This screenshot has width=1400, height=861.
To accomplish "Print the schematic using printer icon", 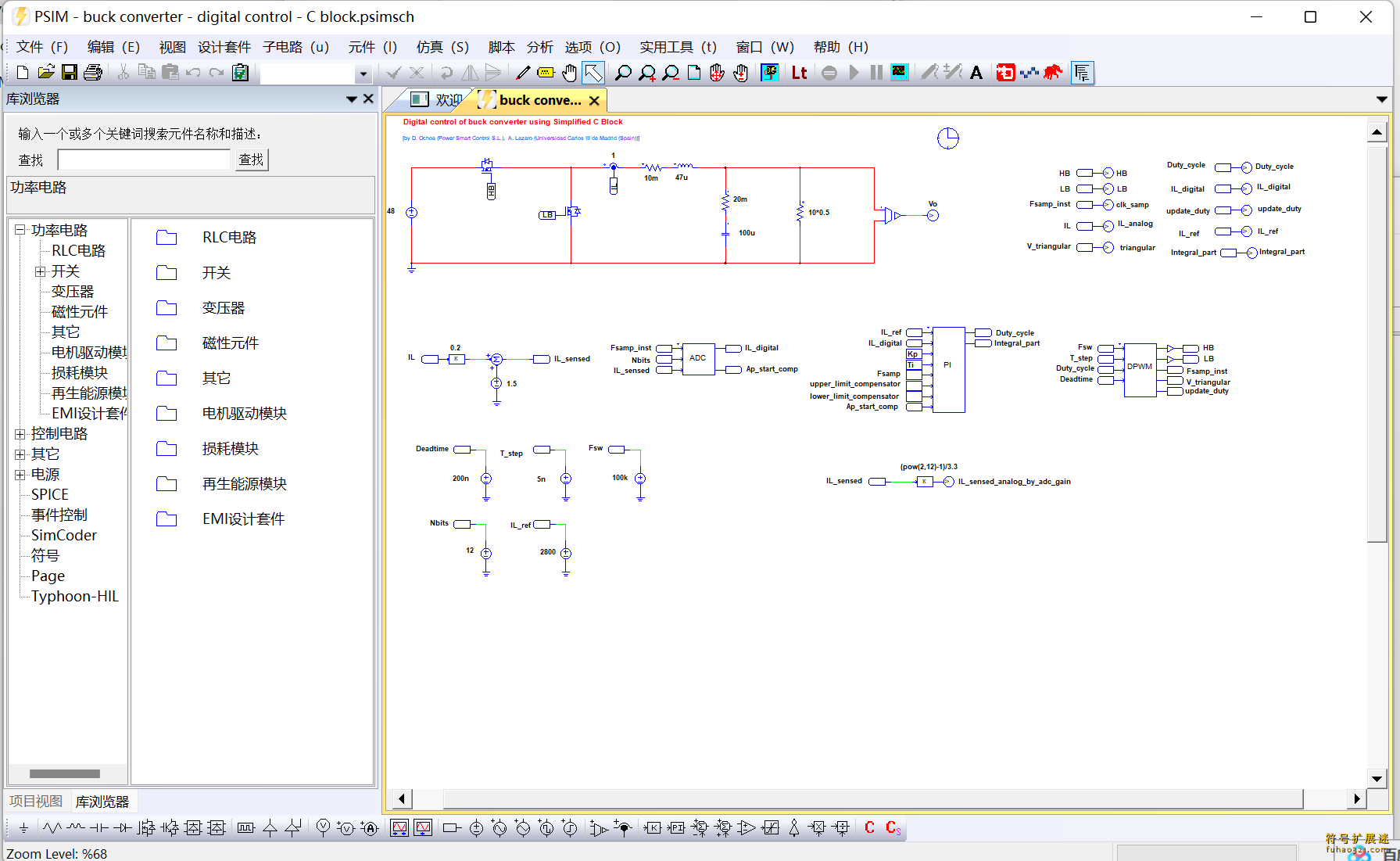I will pyautogui.click(x=93, y=73).
